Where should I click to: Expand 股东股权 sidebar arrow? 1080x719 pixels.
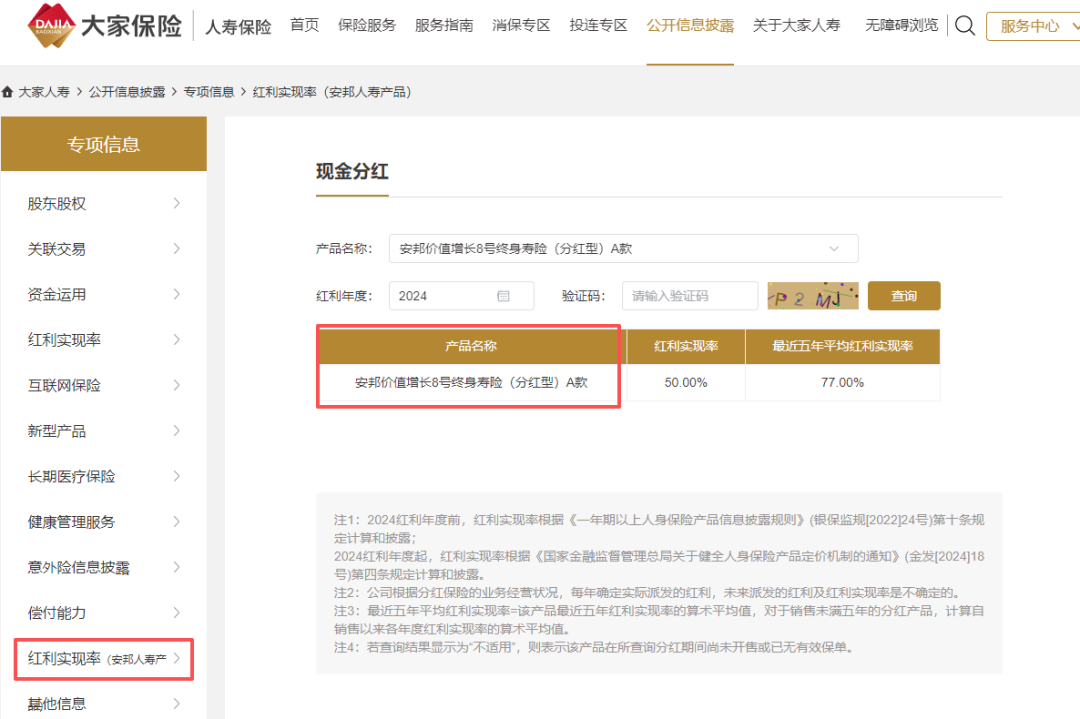click(177, 203)
